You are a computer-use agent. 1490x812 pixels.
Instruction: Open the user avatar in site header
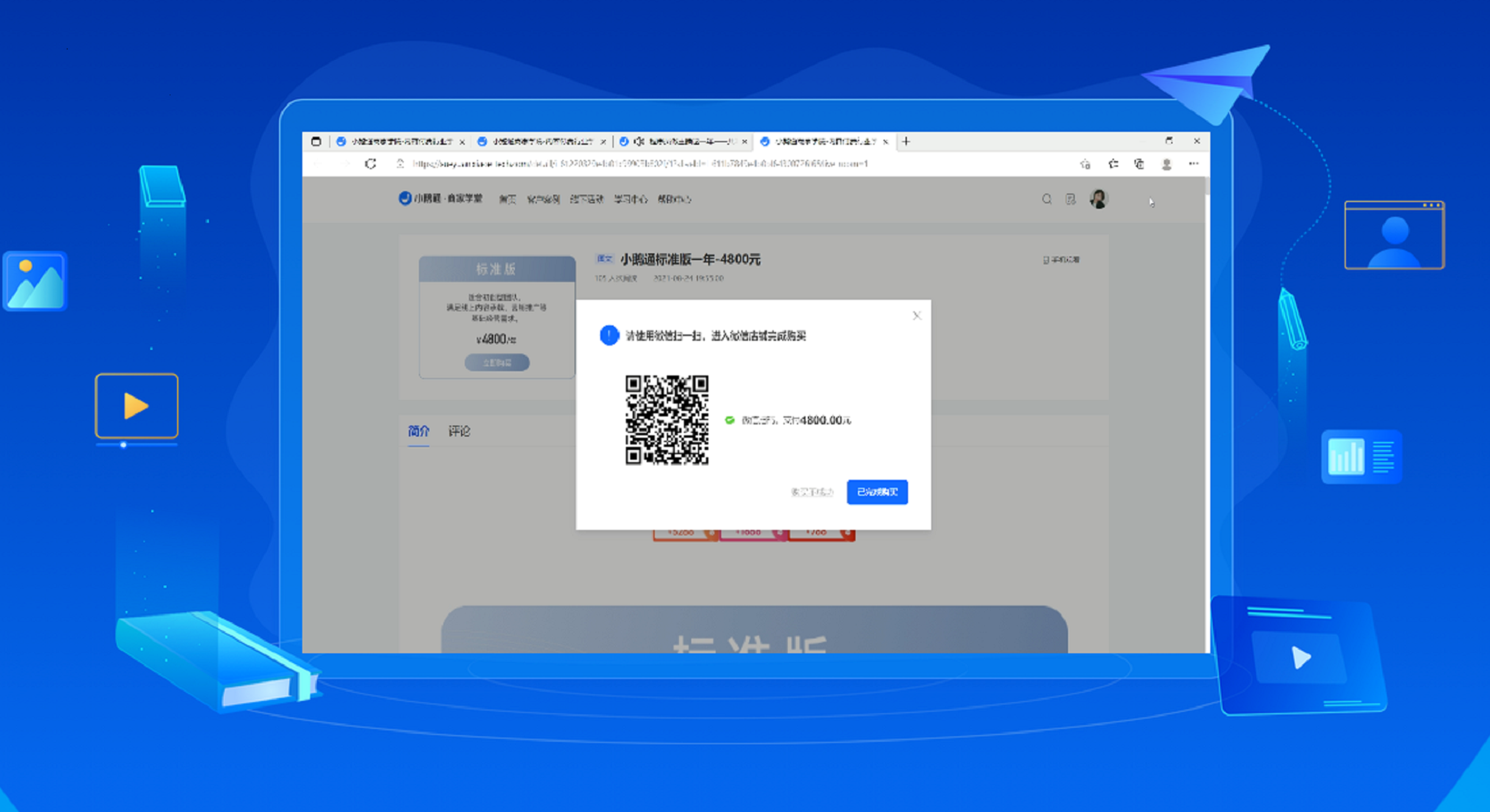coord(1099,199)
